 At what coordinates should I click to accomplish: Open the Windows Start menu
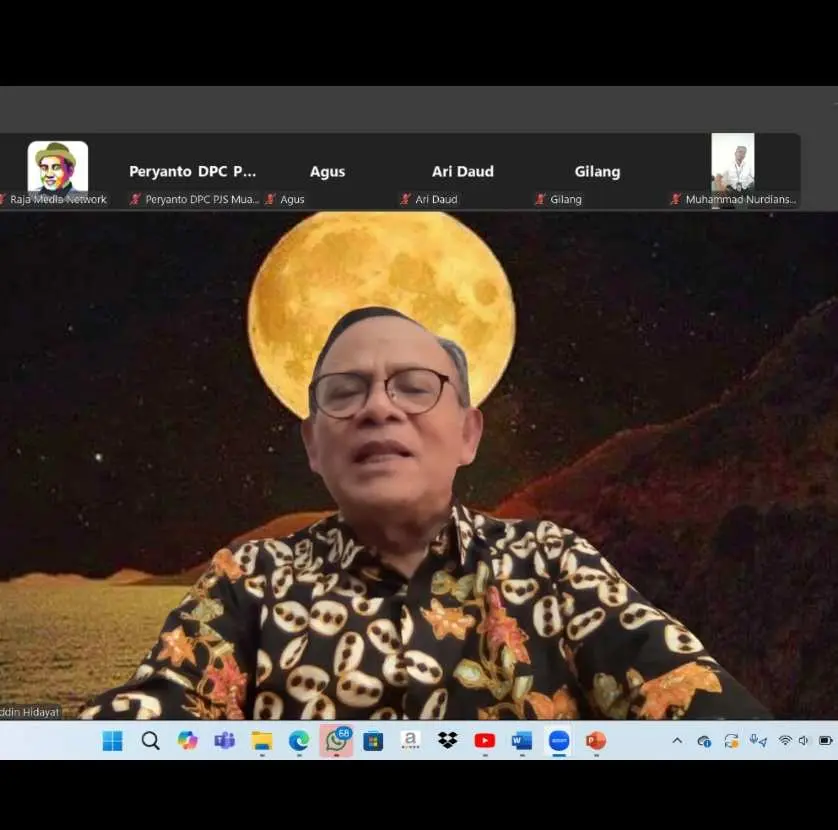click(x=113, y=741)
